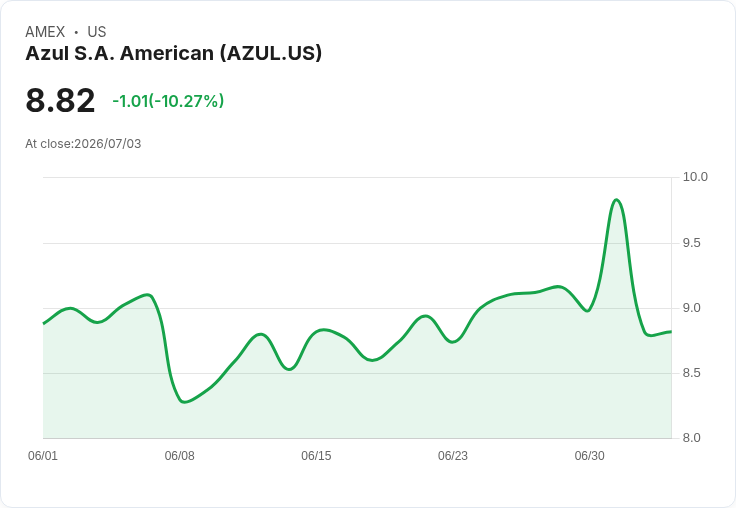Click the 06/01 x-axis date label
Viewport: 736px width, 508px height.
[43, 456]
